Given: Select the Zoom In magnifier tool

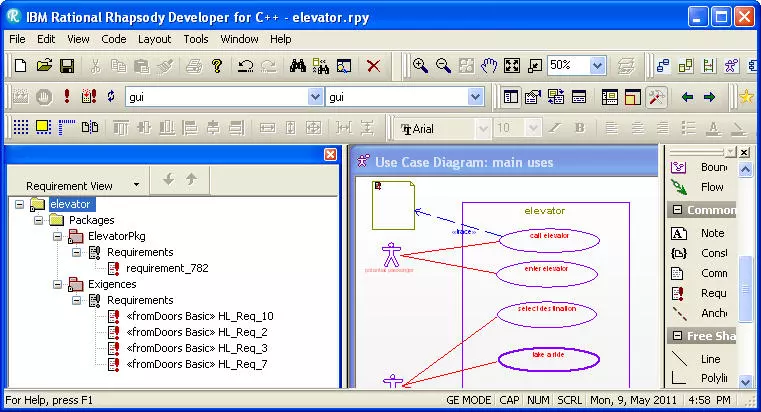Looking at the screenshot, I should pos(420,66).
